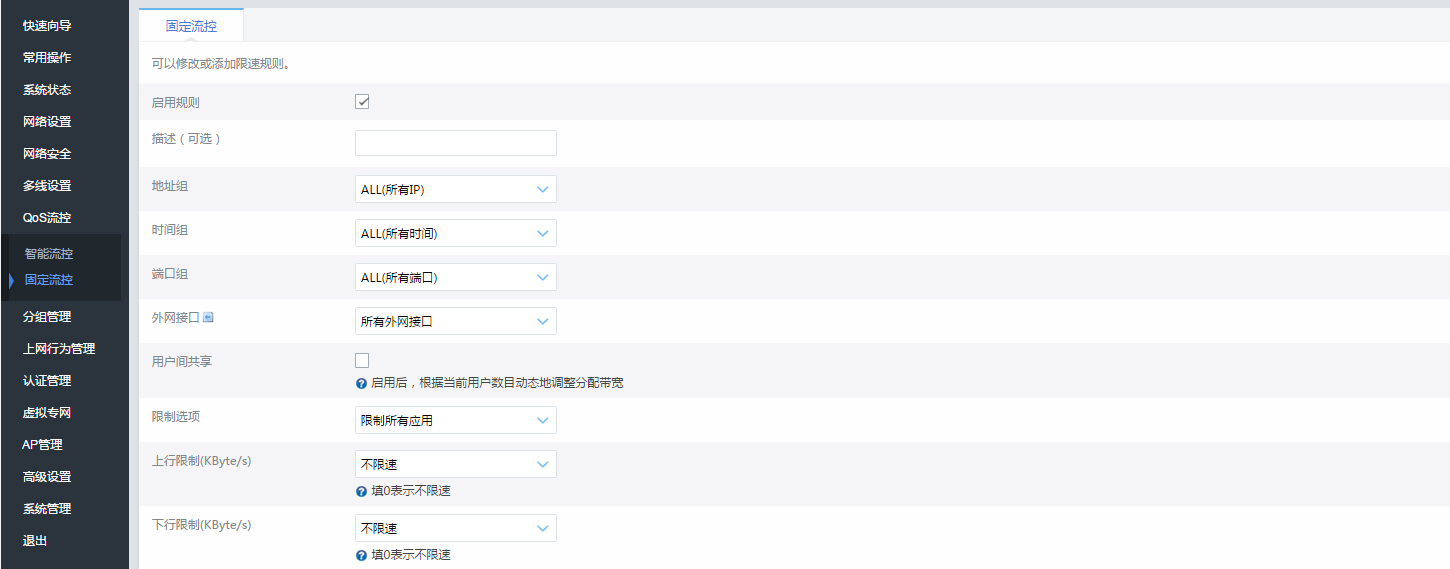Expand the 时间组 dropdown list
The image size is (1450, 569).
[455, 233]
